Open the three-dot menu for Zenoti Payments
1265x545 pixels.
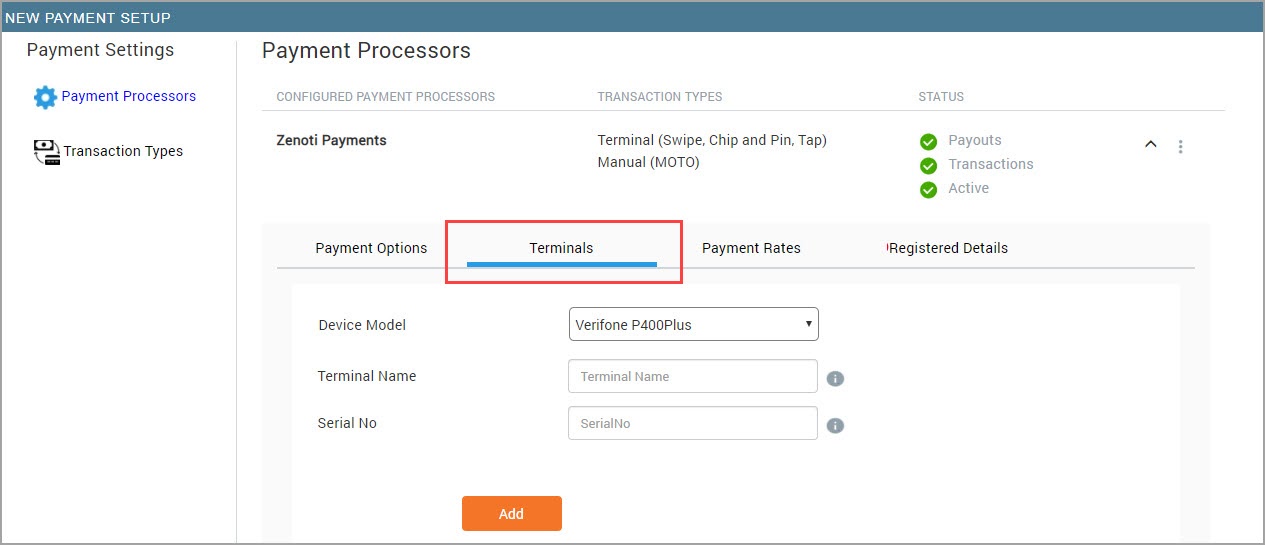[1181, 146]
